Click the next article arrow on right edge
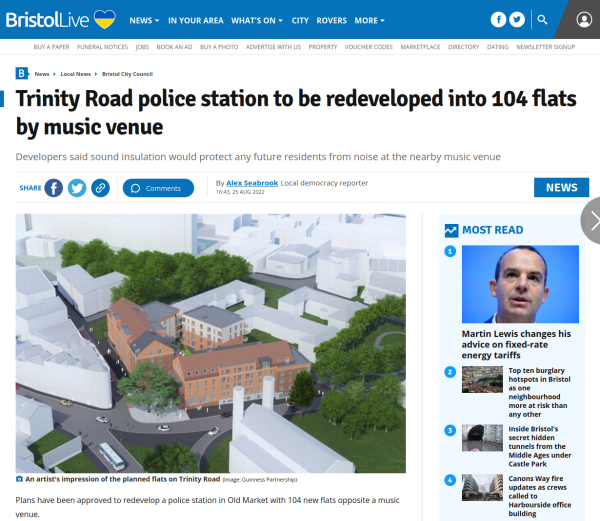 tap(590, 219)
